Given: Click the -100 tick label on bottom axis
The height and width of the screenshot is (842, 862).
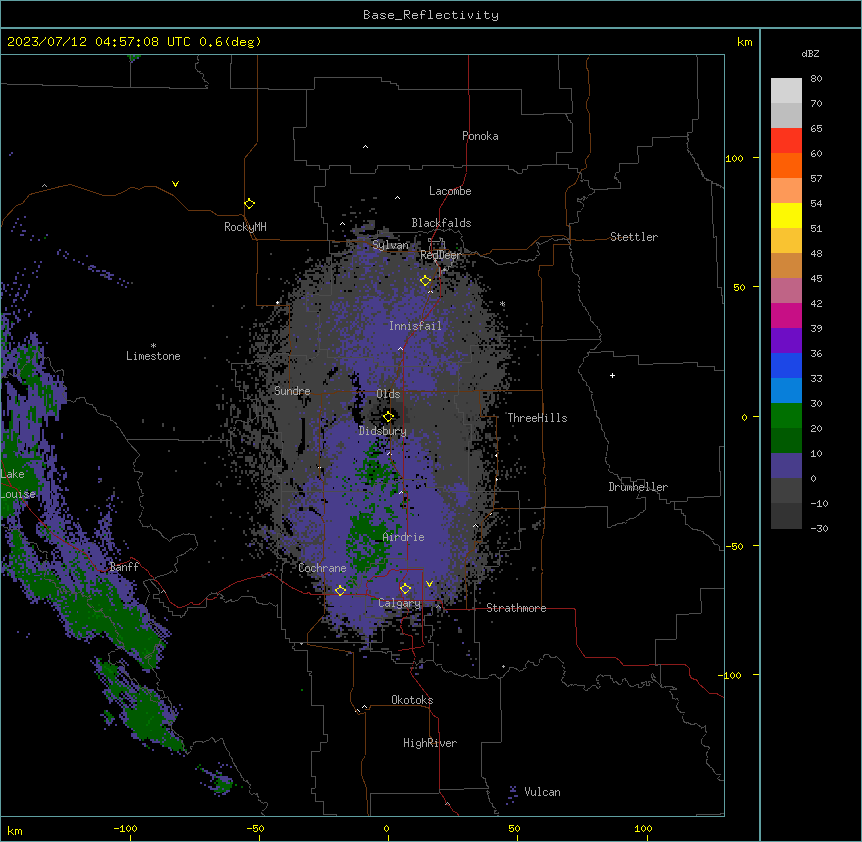Looking at the screenshot, I should point(125,828).
